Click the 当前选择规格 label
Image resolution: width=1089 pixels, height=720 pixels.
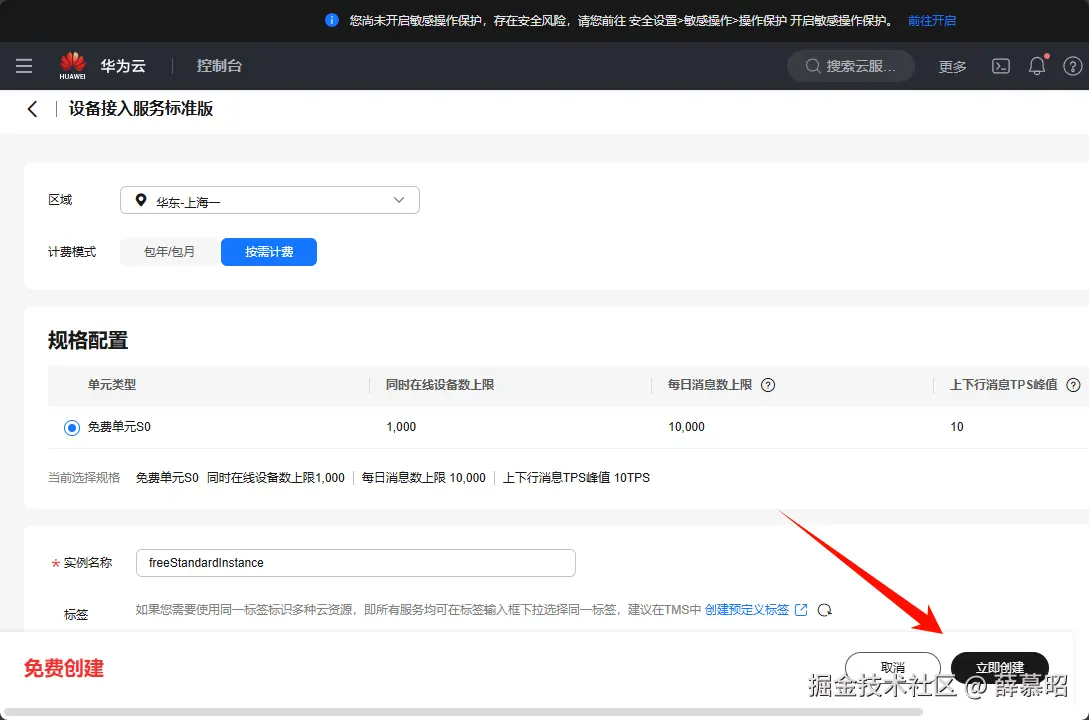click(x=83, y=478)
